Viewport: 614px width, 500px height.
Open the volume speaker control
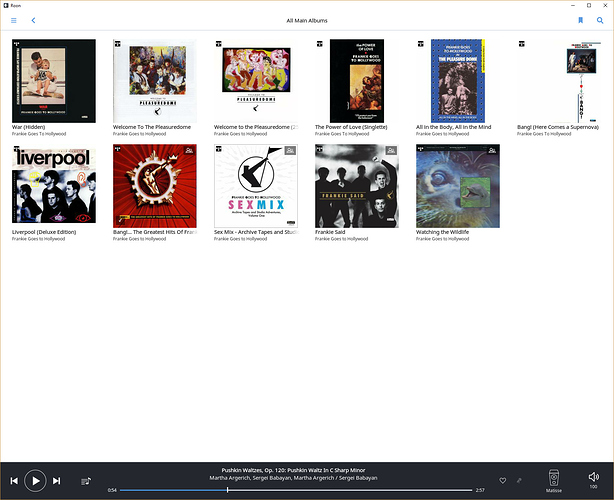(x=593, y=477)
